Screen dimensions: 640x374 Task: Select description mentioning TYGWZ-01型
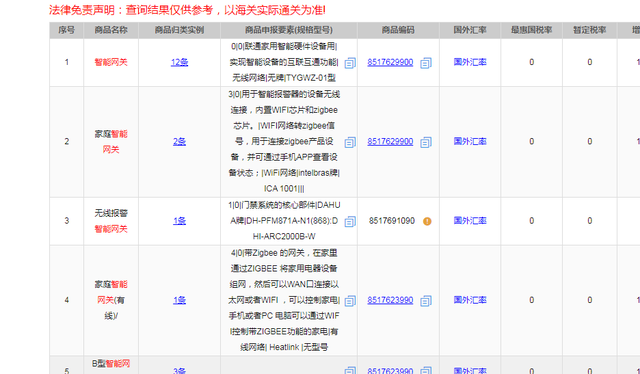[284, 62]
